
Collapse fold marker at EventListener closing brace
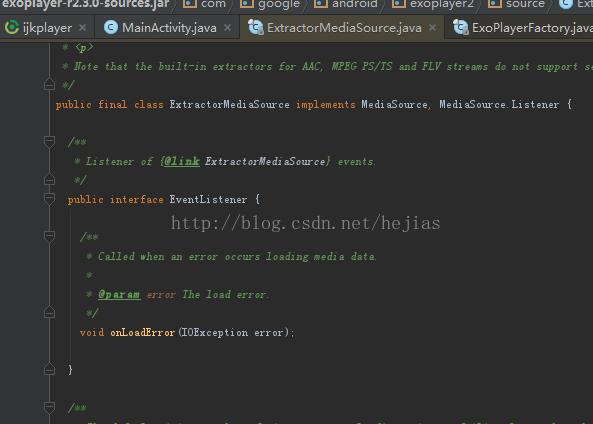tap(49, 369)
